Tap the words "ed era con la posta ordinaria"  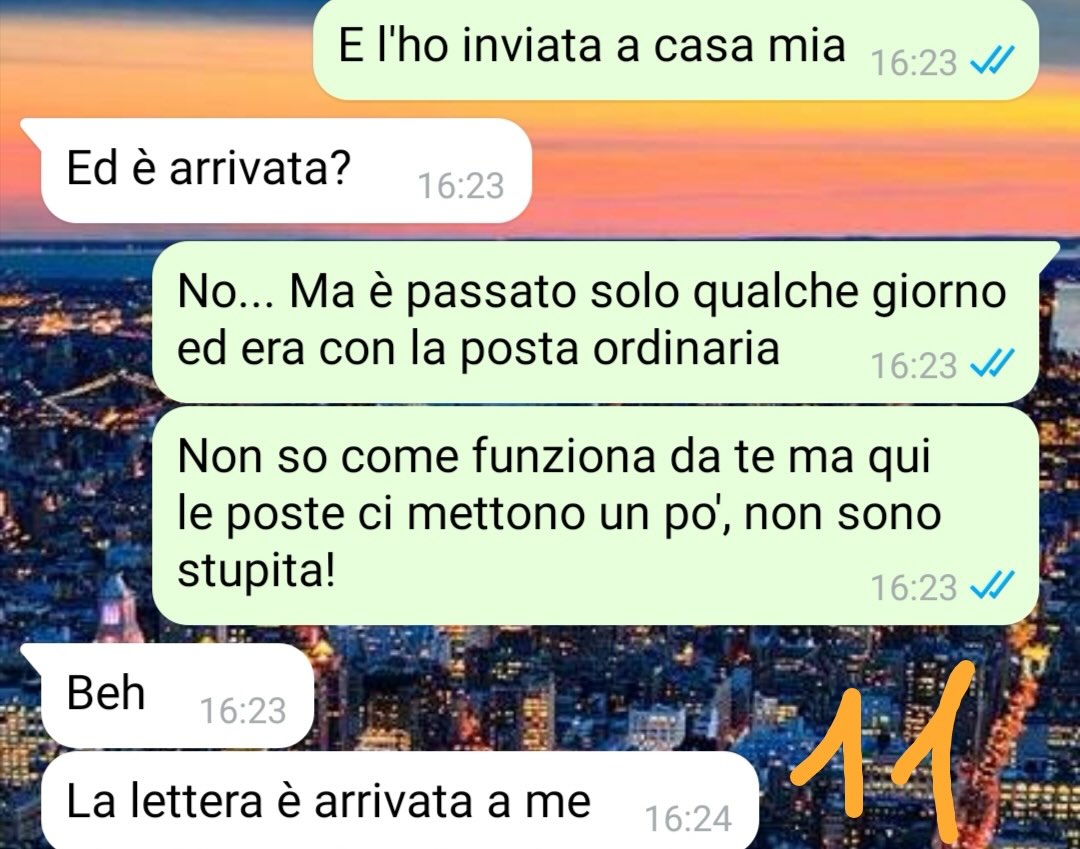478,348
